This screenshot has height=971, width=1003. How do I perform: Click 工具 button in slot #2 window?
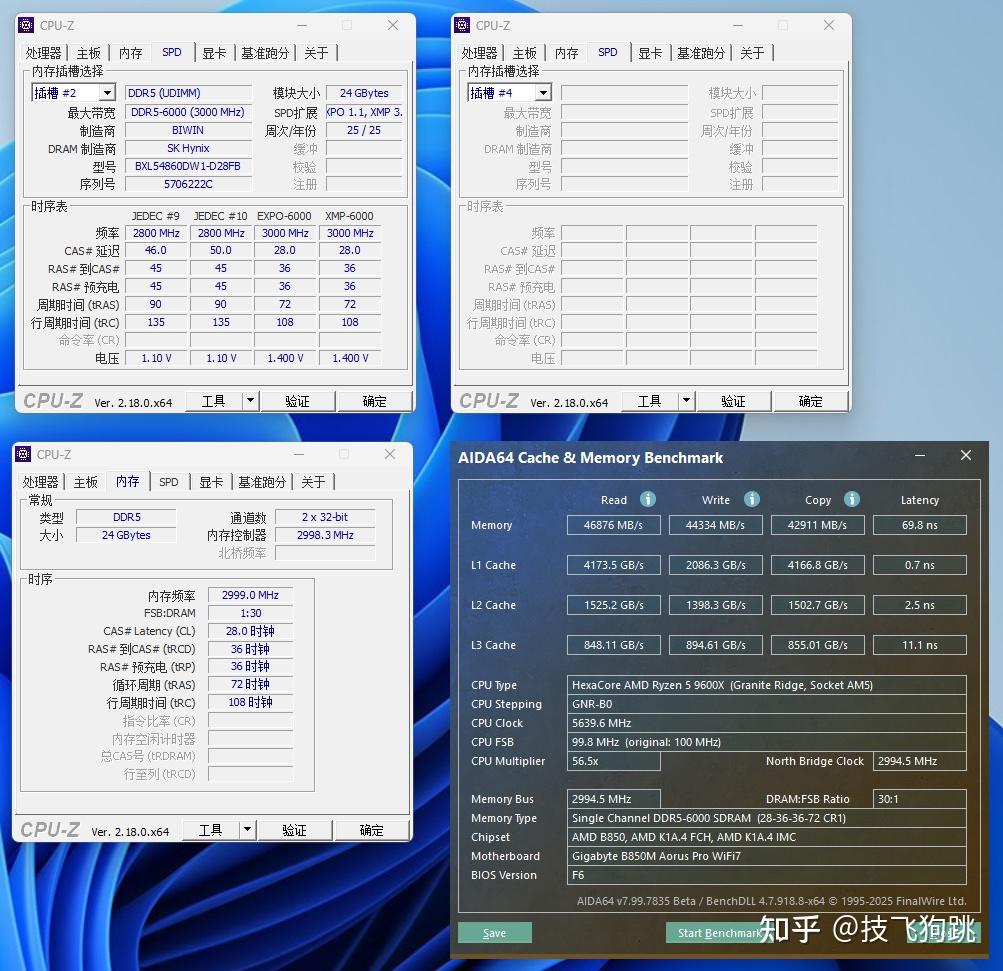(214, 401)
